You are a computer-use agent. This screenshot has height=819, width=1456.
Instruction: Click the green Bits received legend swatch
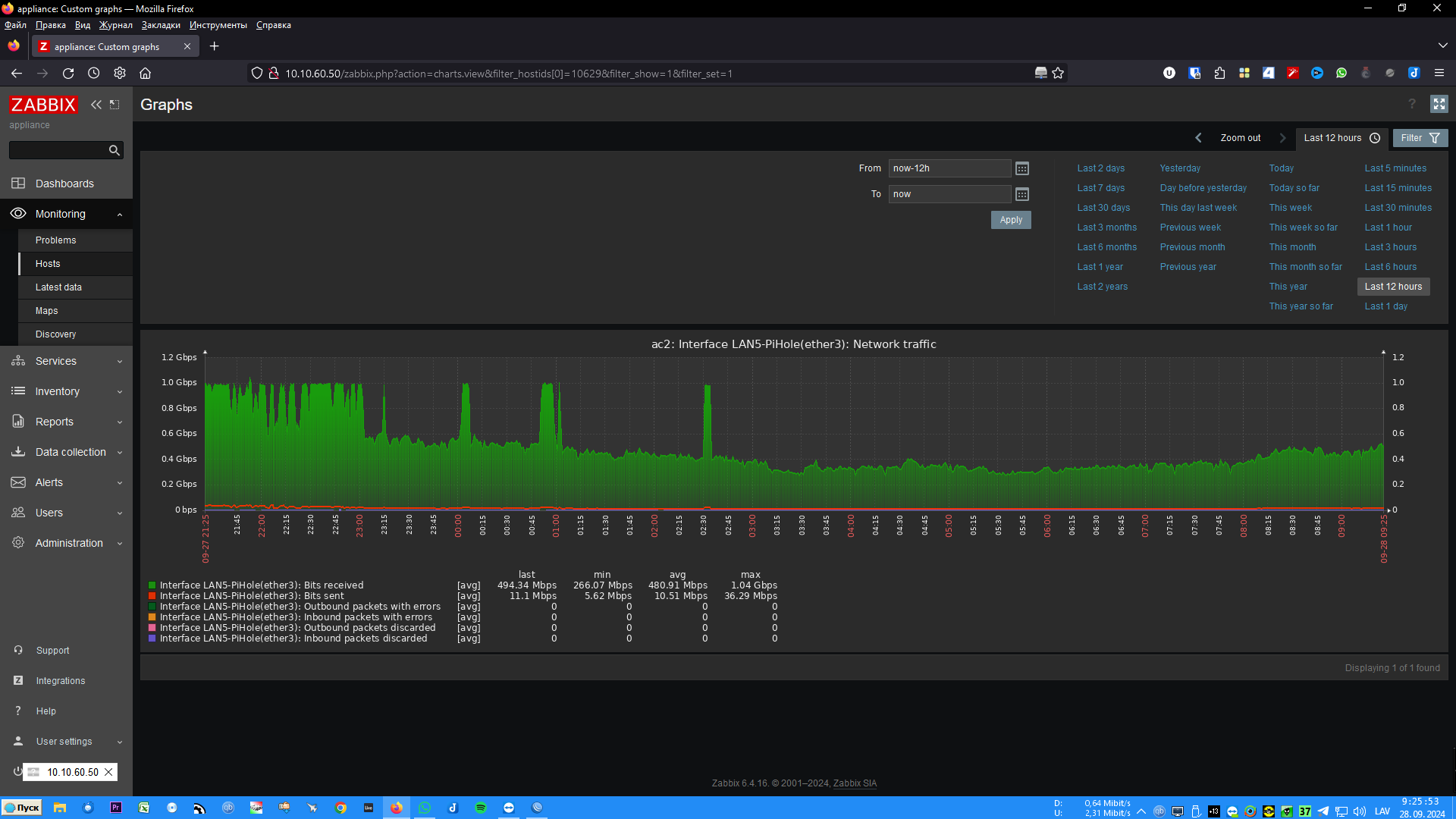152,585
